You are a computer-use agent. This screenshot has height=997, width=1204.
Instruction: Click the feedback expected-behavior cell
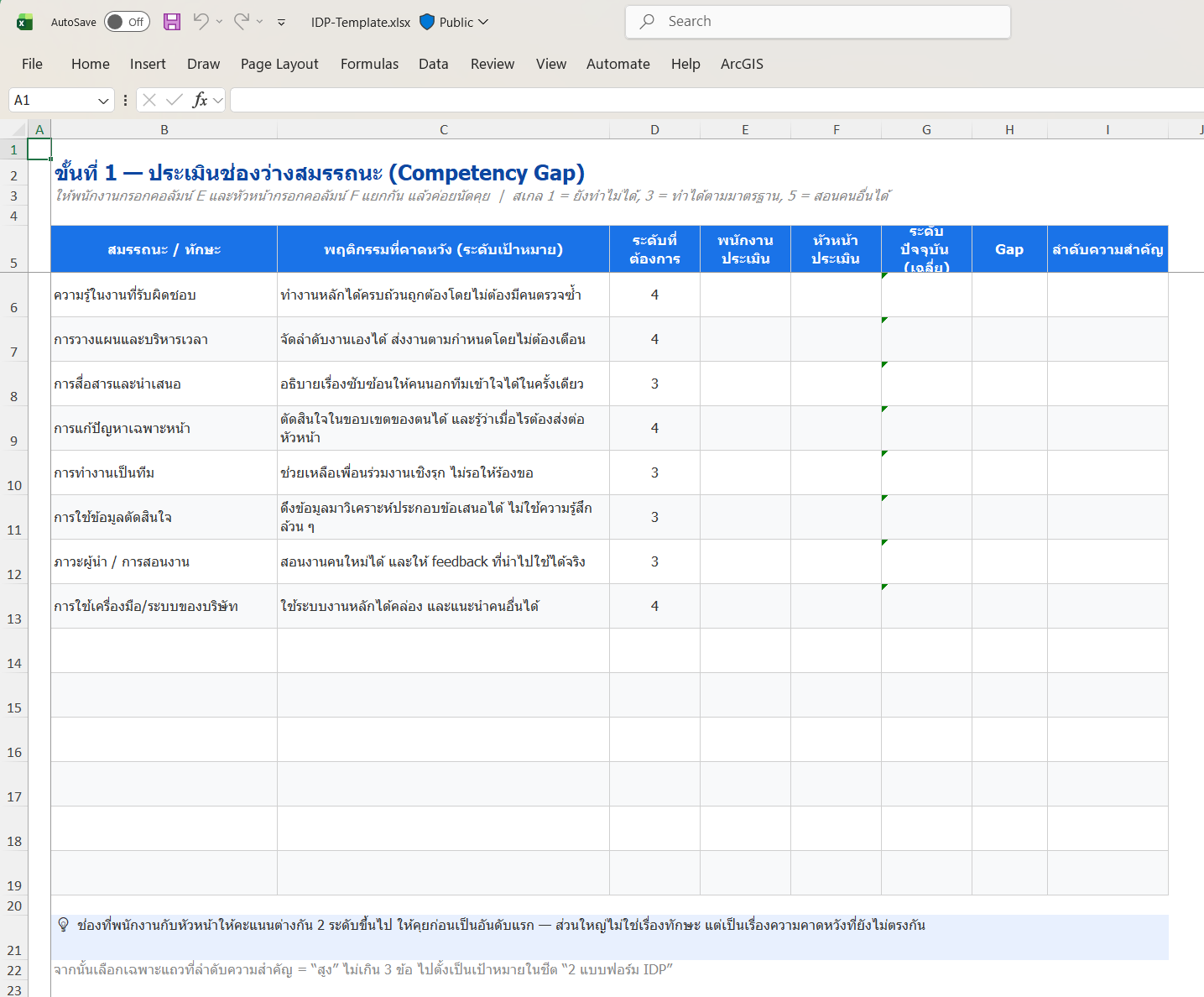pos(444,561)
